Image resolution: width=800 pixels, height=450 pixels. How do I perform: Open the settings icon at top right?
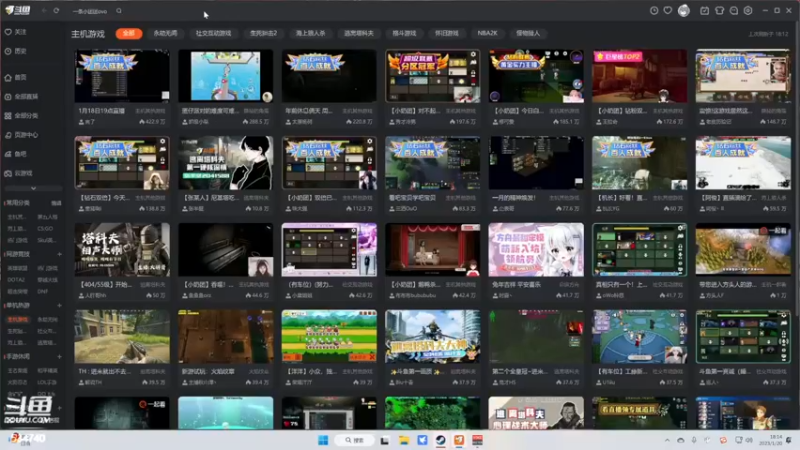pos(748,10)
